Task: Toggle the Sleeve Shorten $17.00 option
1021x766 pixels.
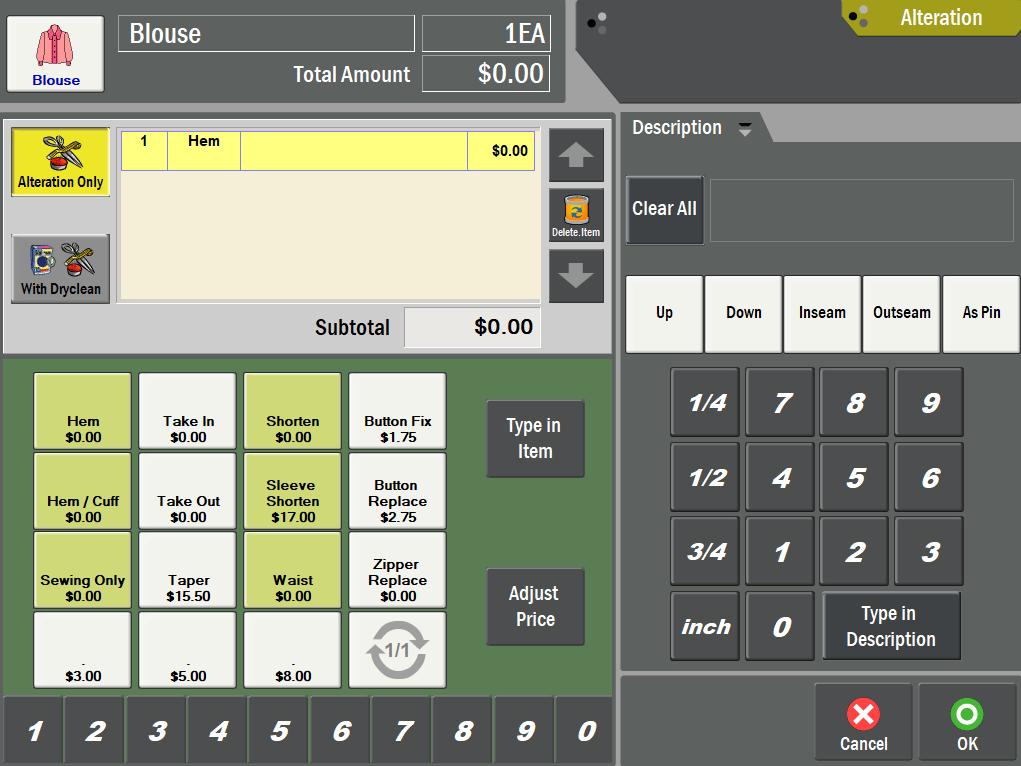Action: click(x=292, y=490)
